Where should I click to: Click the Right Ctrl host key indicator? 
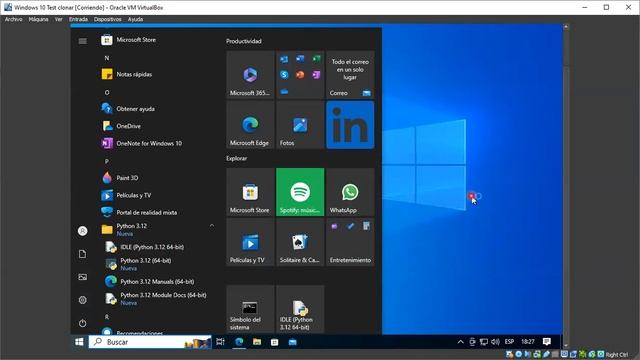(617, 355)
